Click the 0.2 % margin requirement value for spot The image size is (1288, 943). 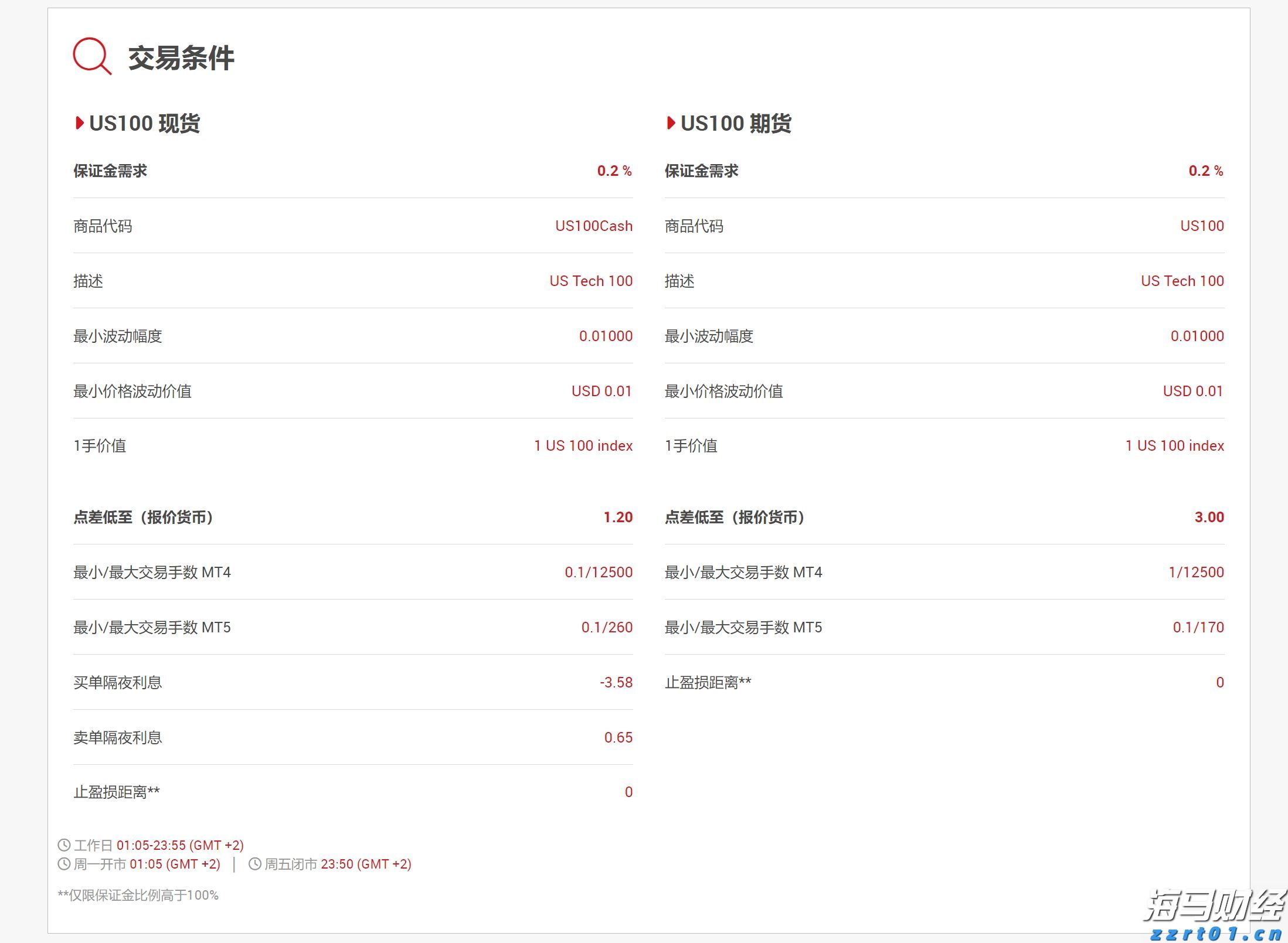[x=613, y=171]
